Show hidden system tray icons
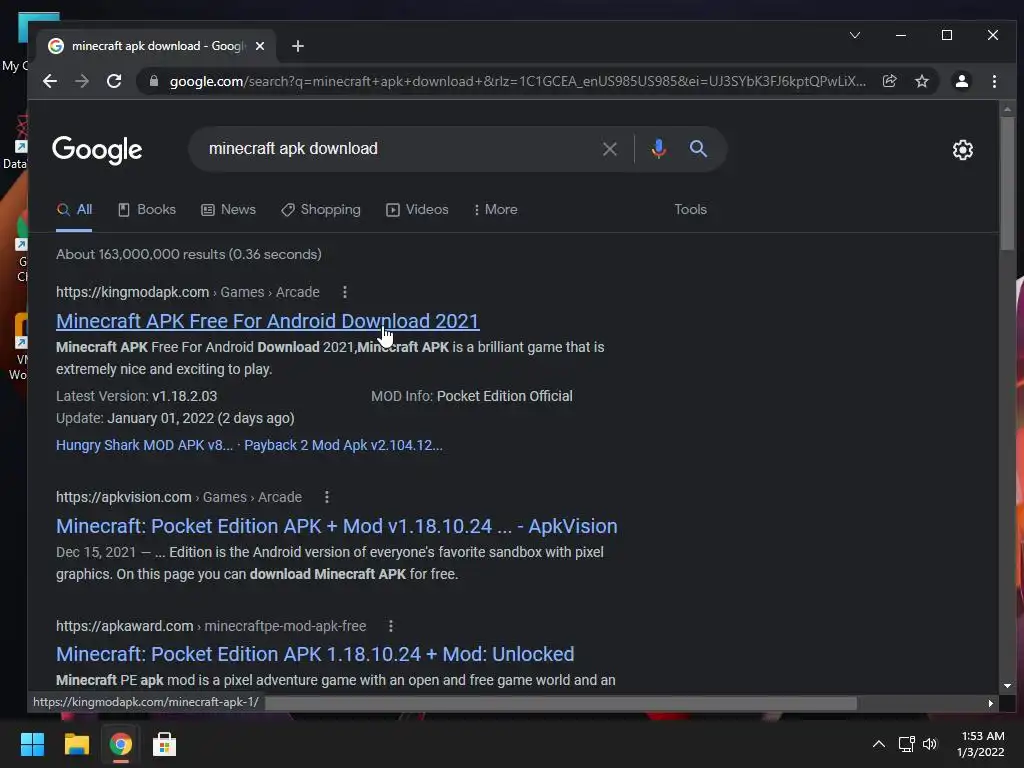The width and height of the screenshot is (1024, 768). [x=879, y=744]
